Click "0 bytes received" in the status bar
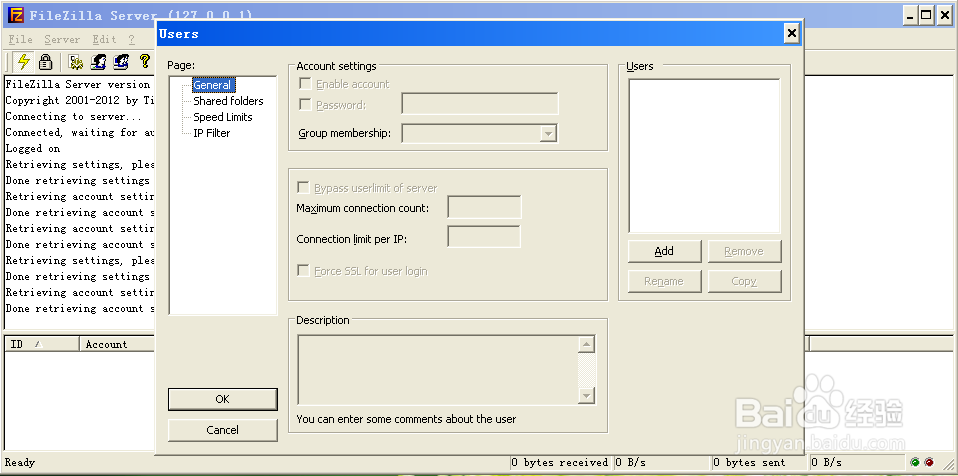 pyautogui.click(x=560, y=463)
